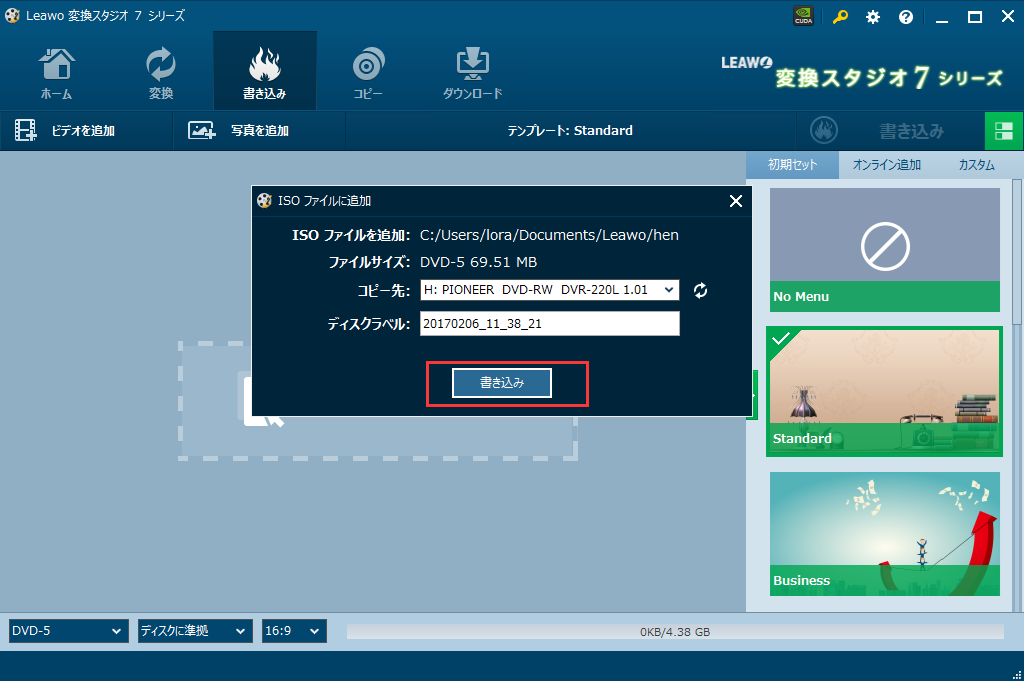
Task: Open the ダウンロード download module
Action: (x=472, y=72)
